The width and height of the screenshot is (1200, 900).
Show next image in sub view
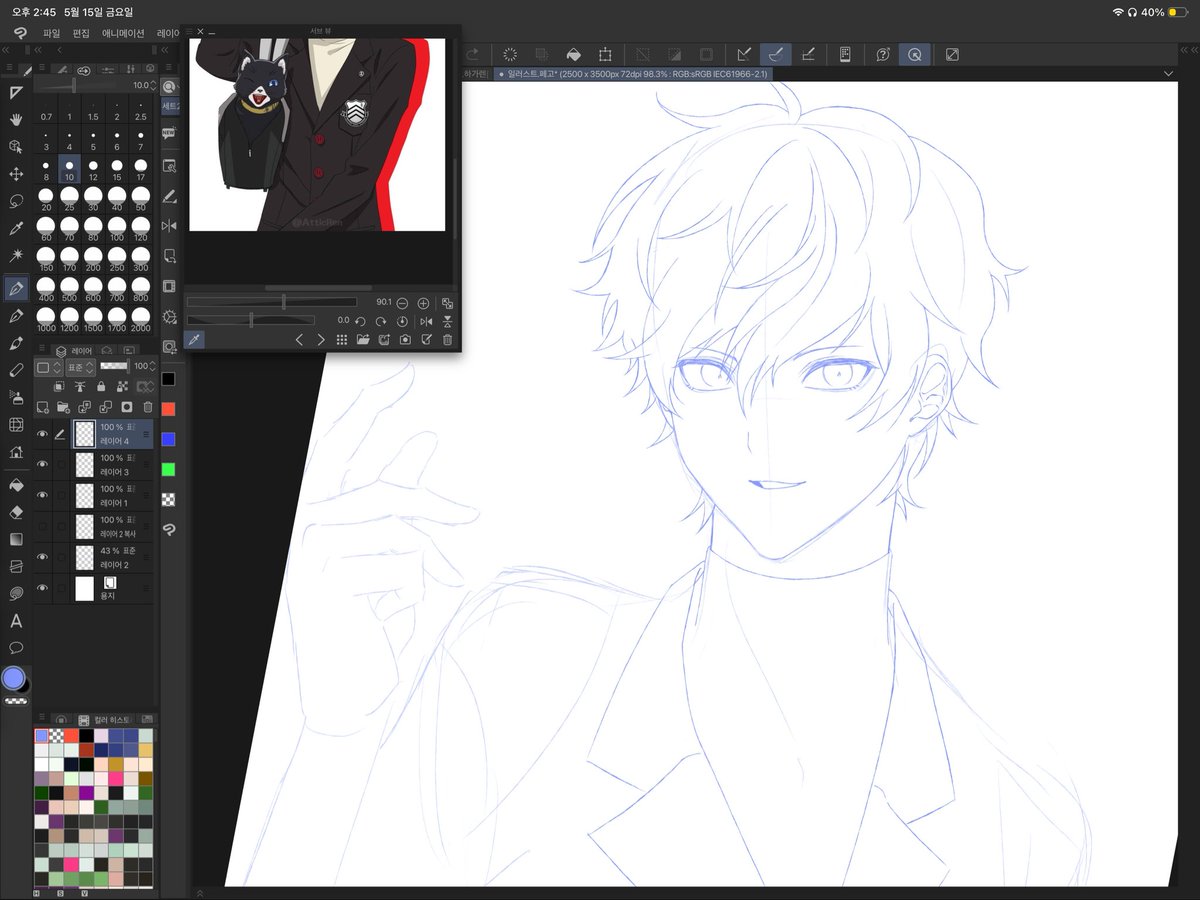point(321,340)
